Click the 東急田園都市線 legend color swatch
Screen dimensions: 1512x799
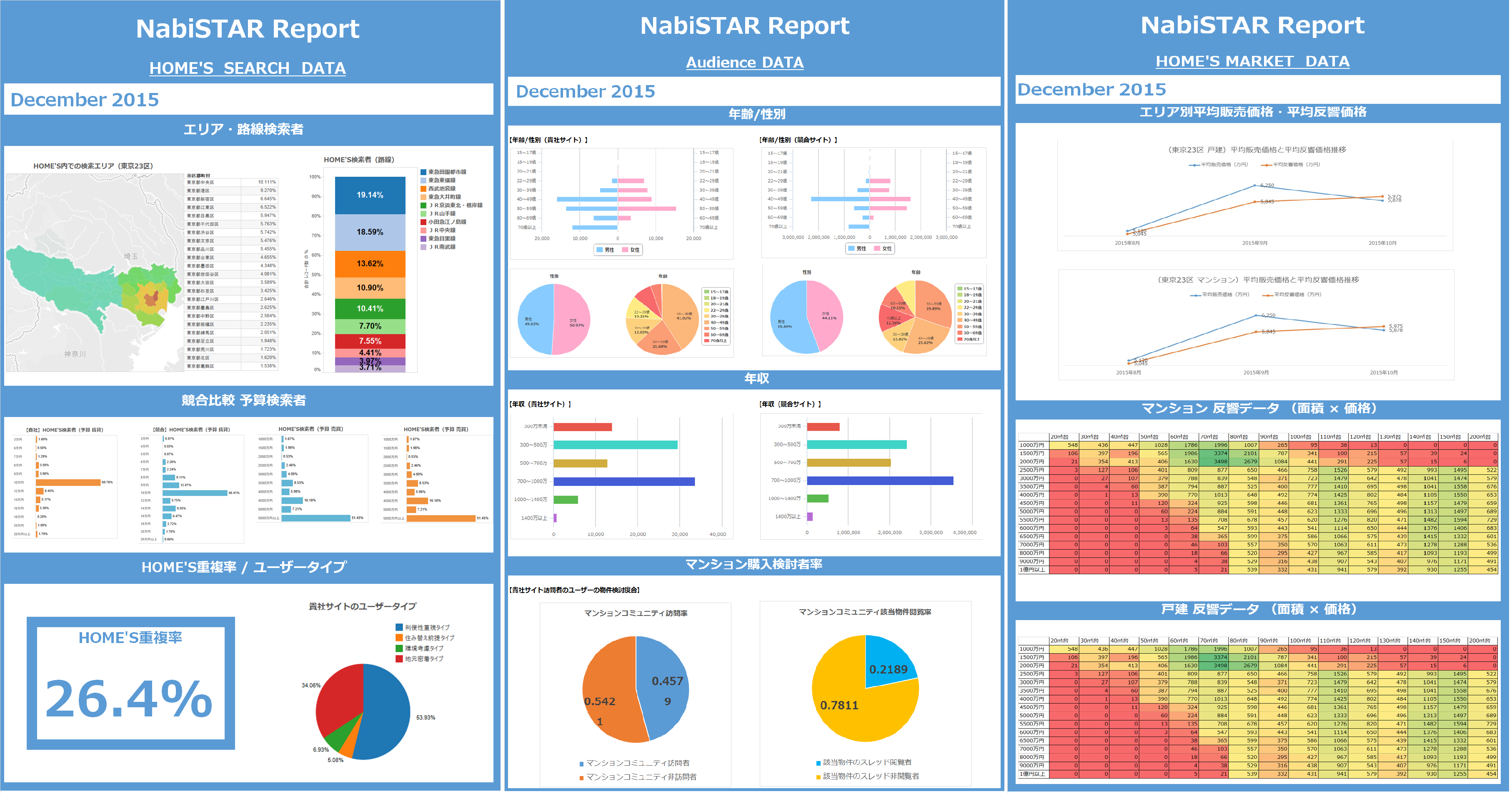click(423, 172)
